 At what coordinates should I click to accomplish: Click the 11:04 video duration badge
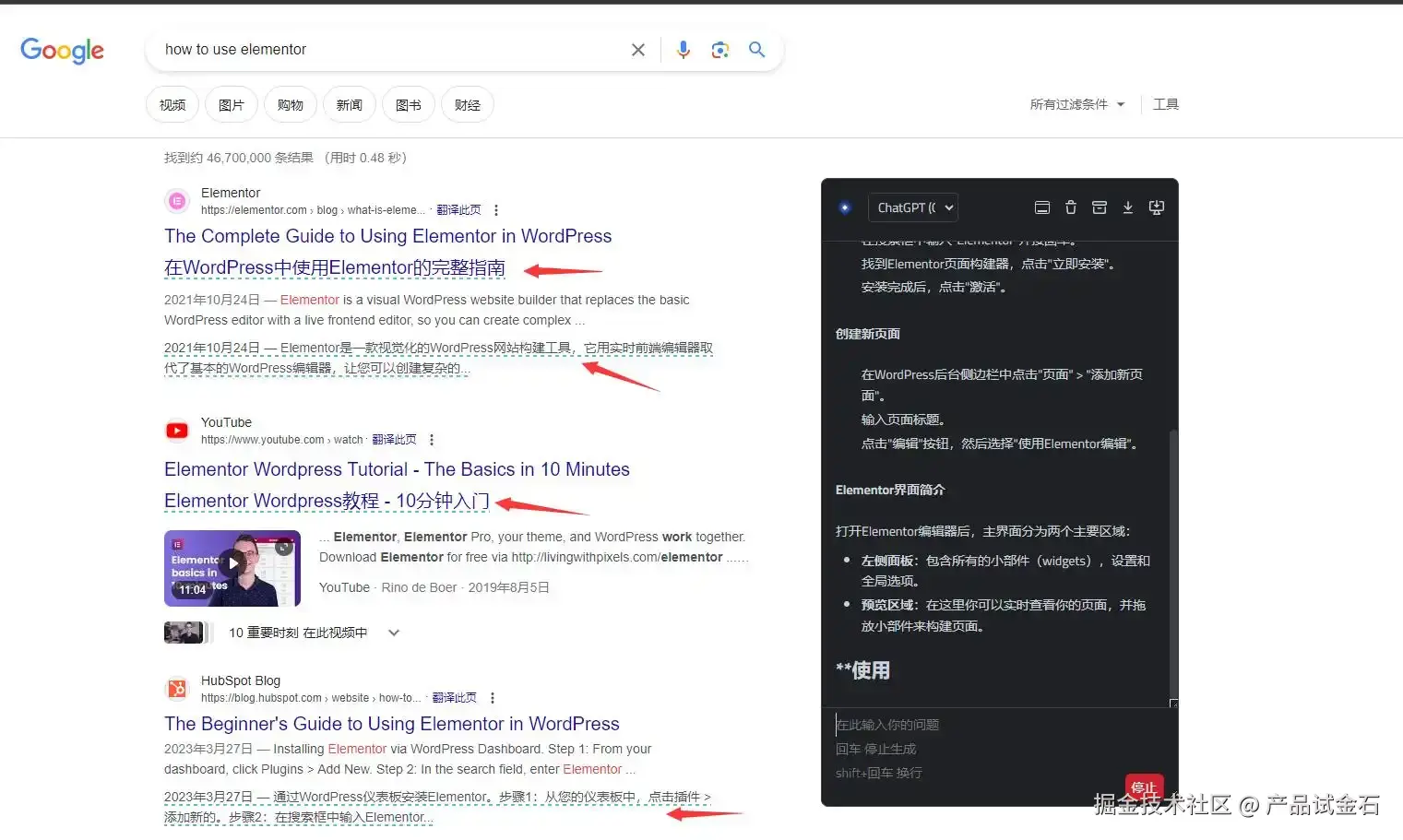193,590
